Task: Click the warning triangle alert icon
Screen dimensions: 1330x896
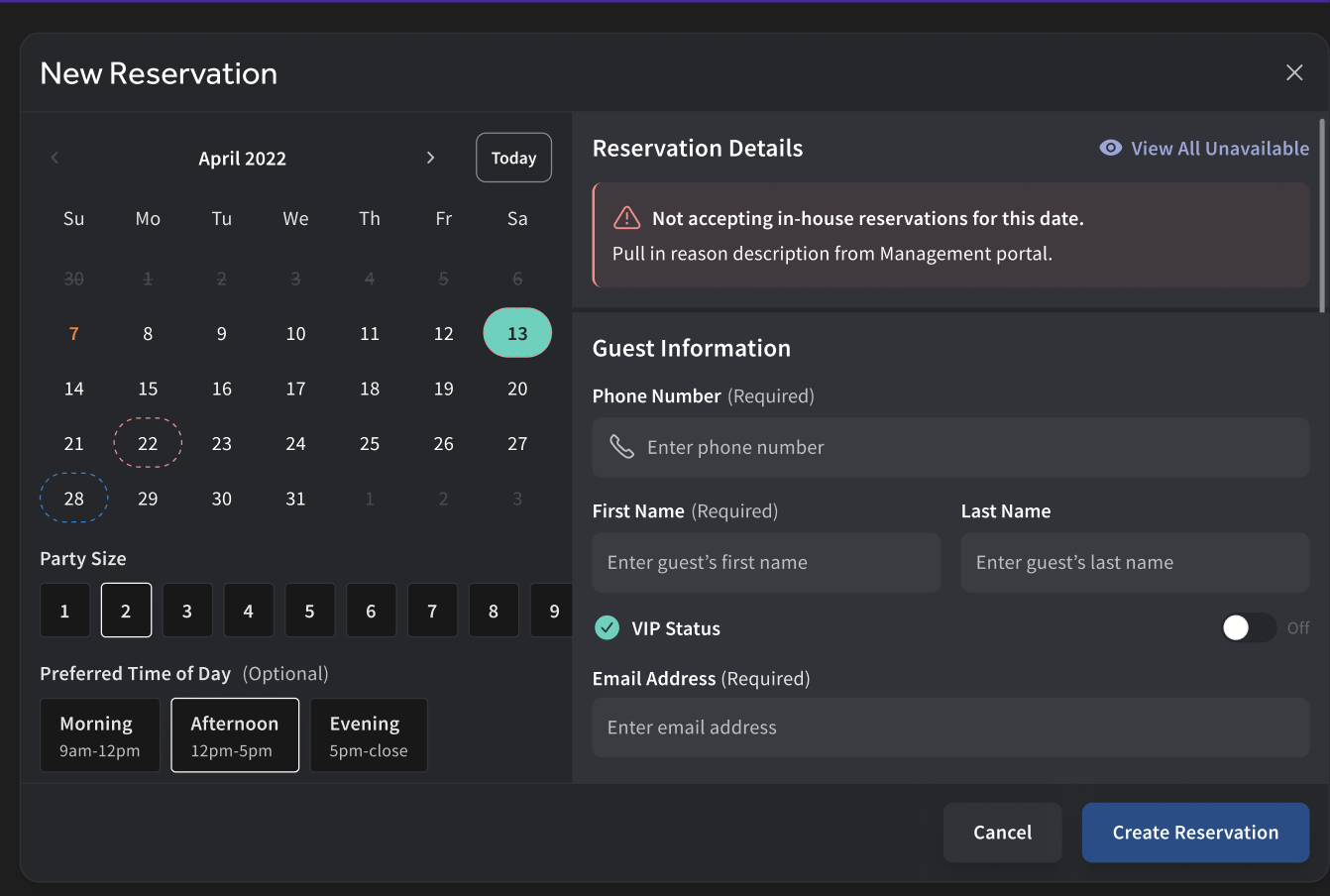Action: tap(626, 218)
